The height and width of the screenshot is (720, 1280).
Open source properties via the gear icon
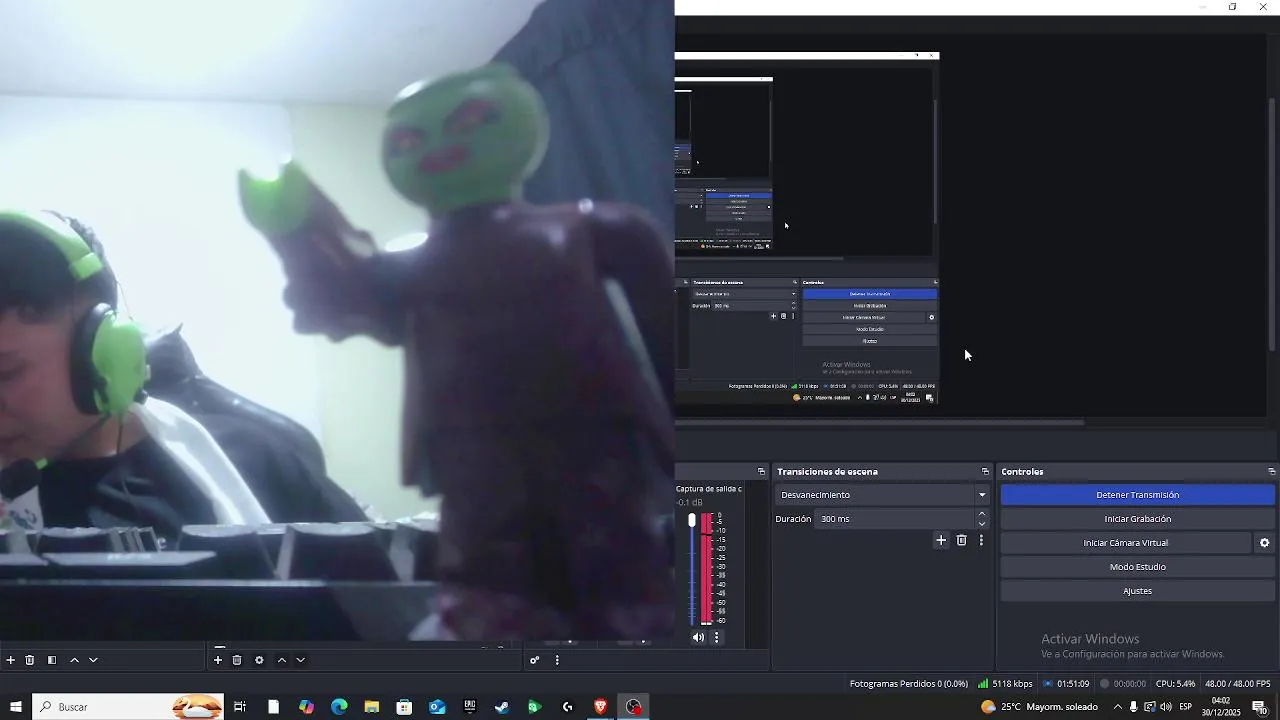(259, 660)
